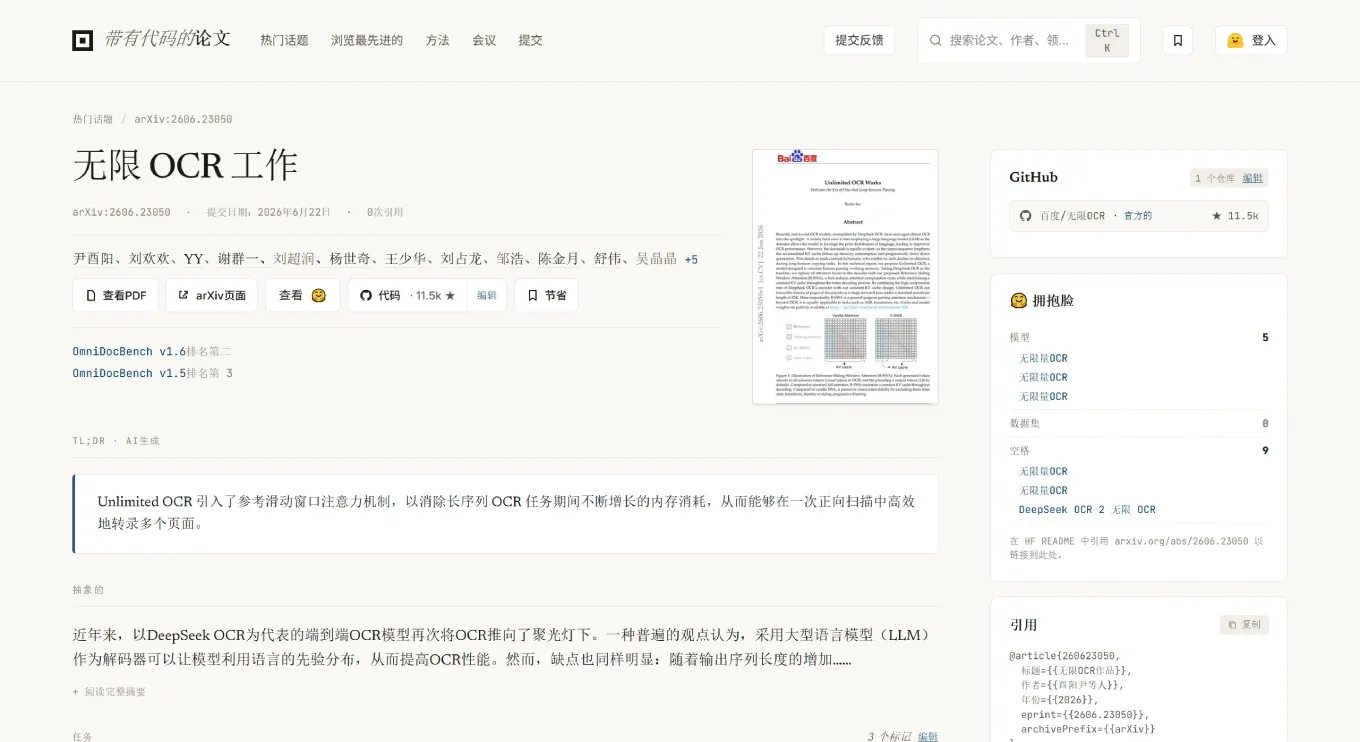Click the Hugging Face emoji beside 拥抱脸
The height and width of the screenshot is (742, 1360).
(x=1019, y=300)
